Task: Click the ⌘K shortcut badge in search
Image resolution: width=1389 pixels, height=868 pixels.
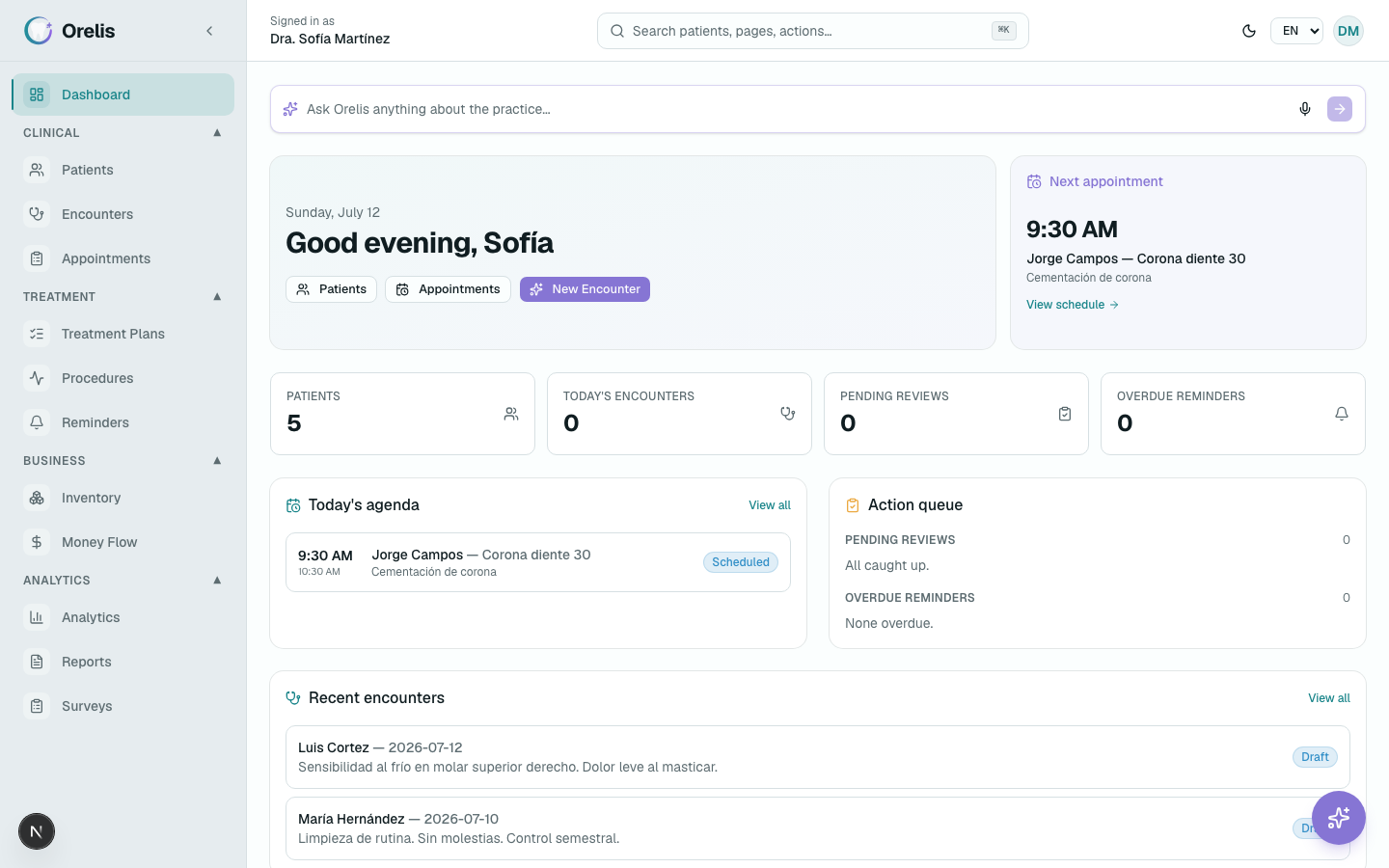Action: point(1004,31)
